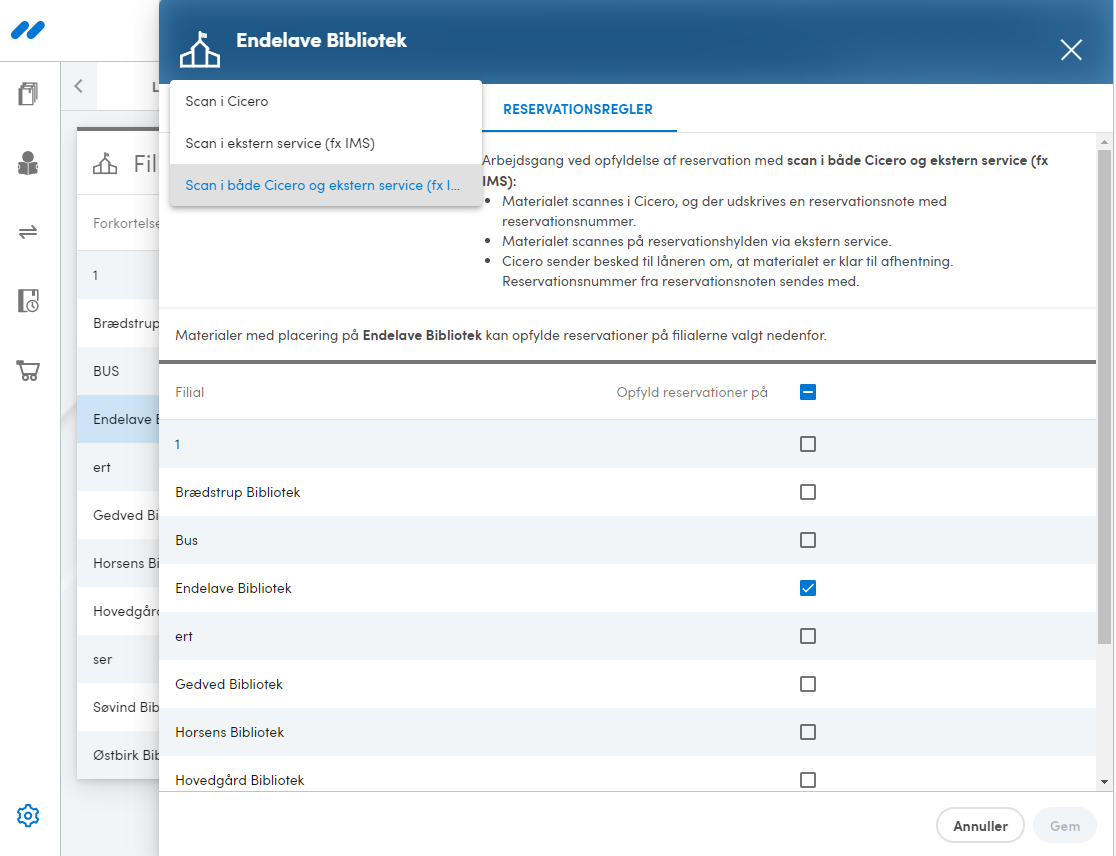Switch to the Reservationsregler tab
Screen dimensions: 1116x856
tap(578, 110)
